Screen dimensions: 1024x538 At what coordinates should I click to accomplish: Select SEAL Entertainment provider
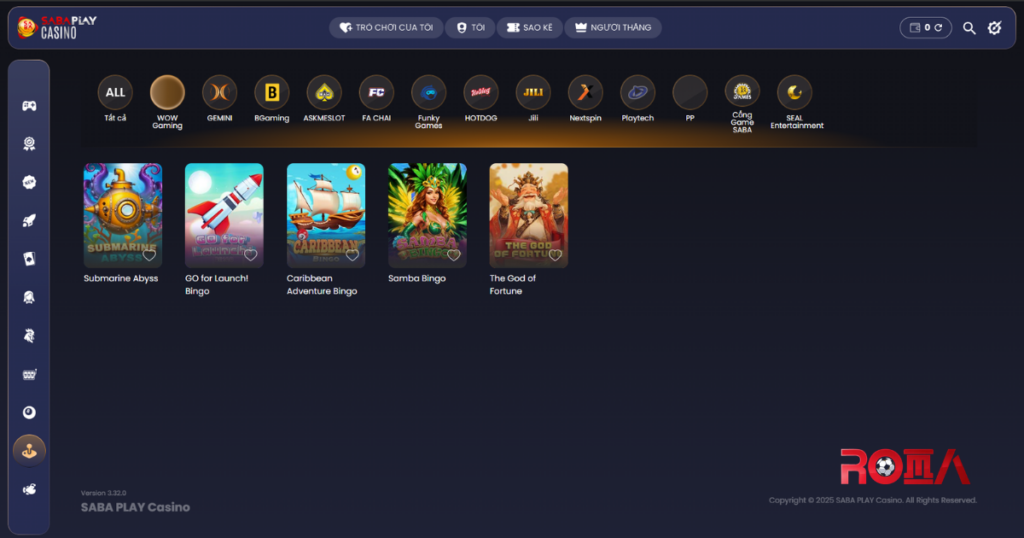tap(794, 93)
